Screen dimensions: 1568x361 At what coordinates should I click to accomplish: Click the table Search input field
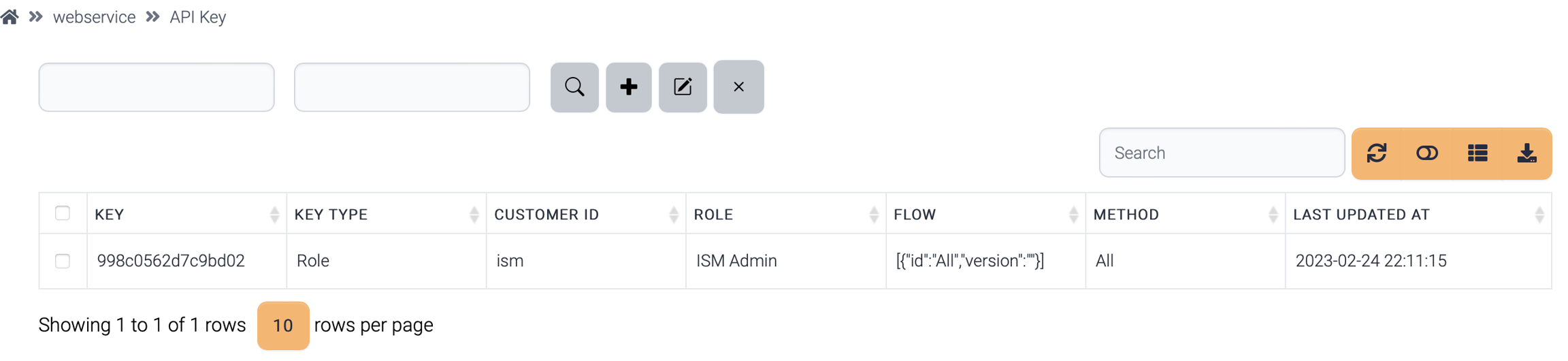(x=1222, y=153)
